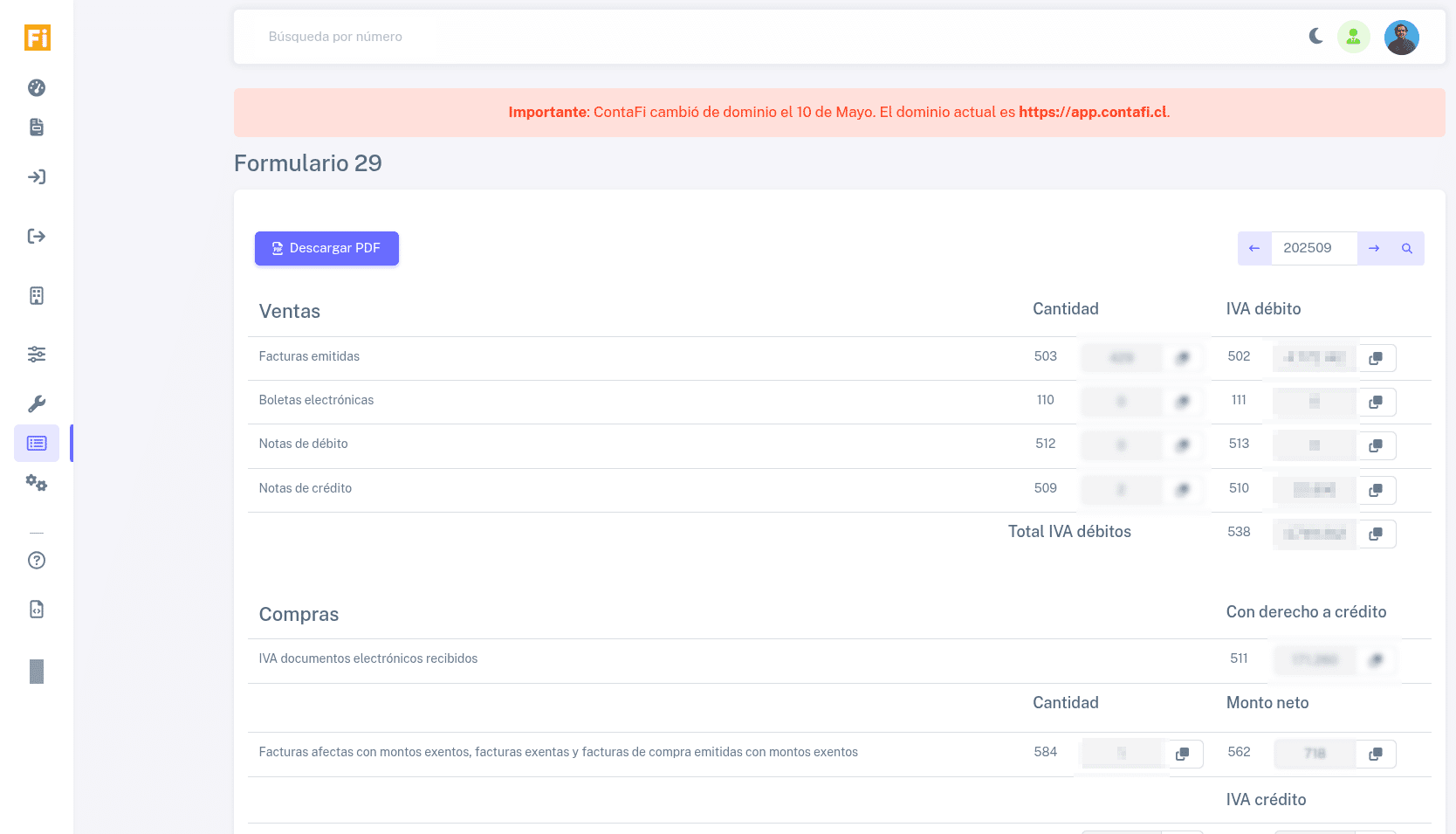Open the gears configuration icon in sidebar

(x=37, y=483)
